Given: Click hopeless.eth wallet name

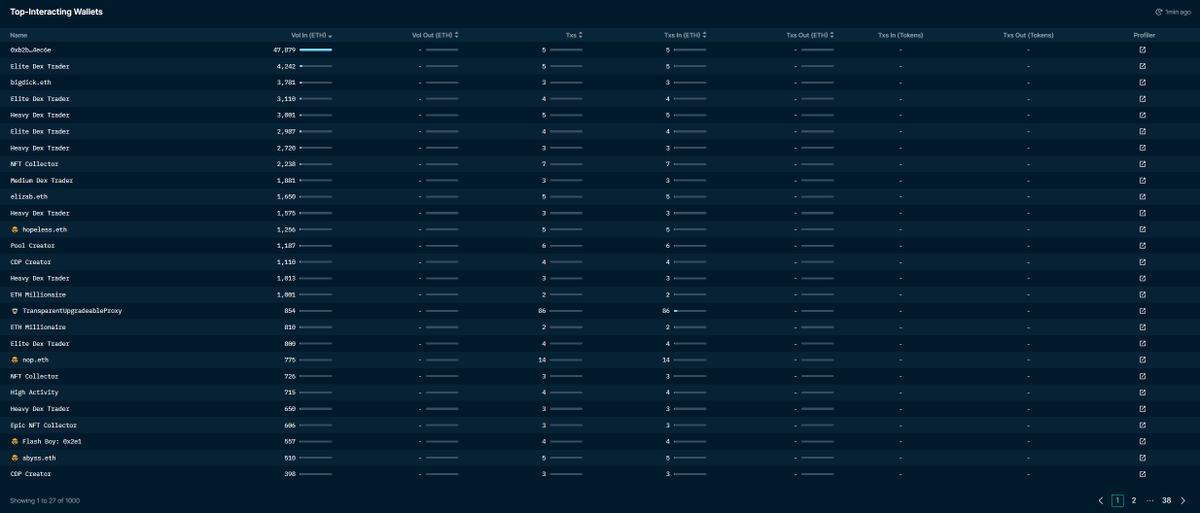Looking at the screenshot, I should 45,229.
